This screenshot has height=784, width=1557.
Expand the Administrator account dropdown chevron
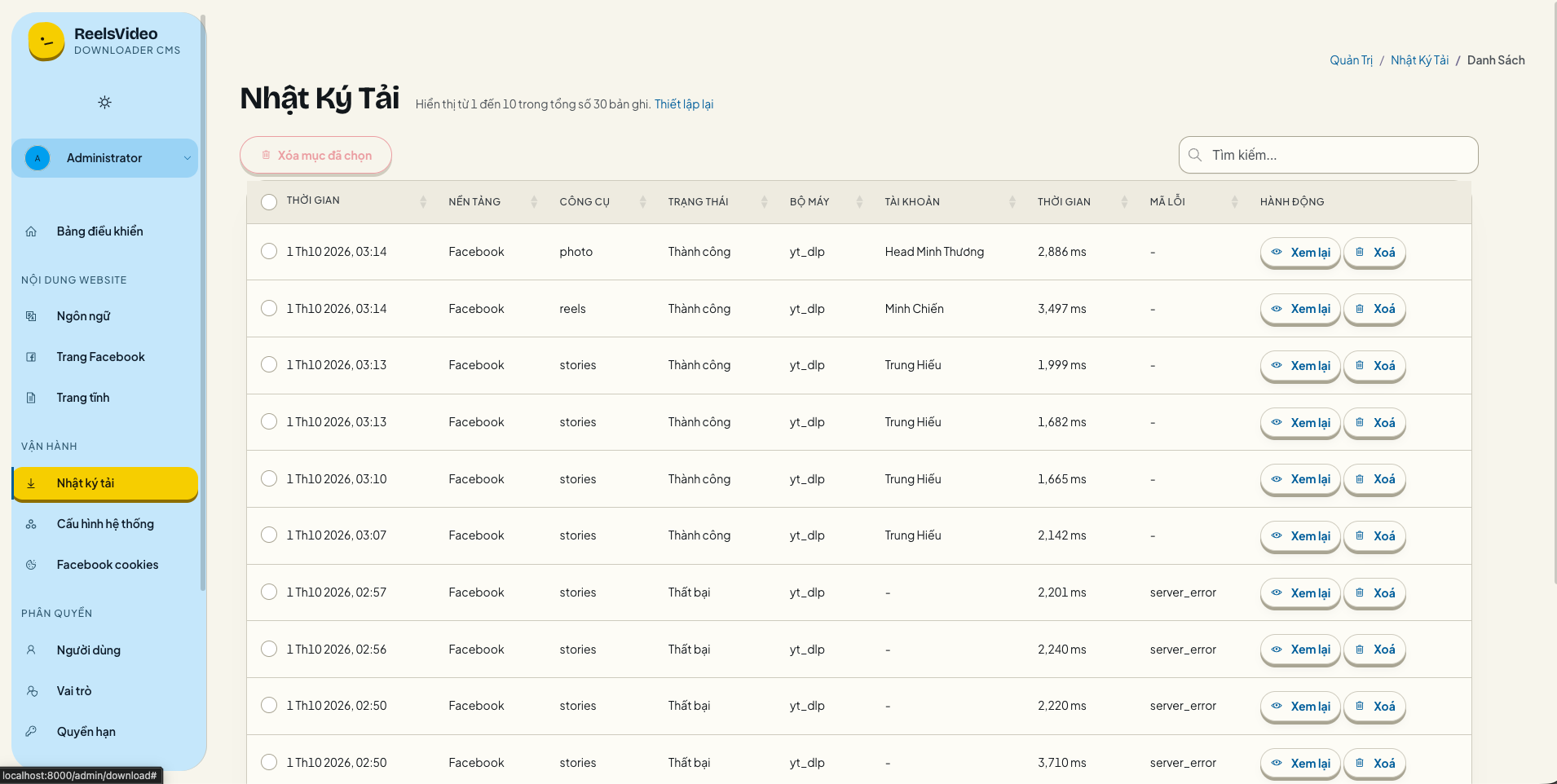pos(187,158)
